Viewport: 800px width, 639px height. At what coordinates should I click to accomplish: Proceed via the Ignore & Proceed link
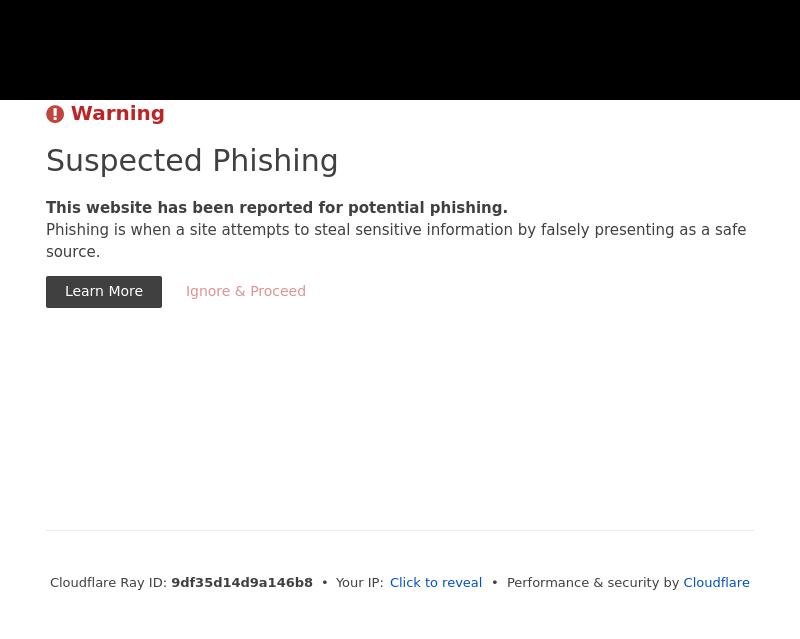click(246, 292)
